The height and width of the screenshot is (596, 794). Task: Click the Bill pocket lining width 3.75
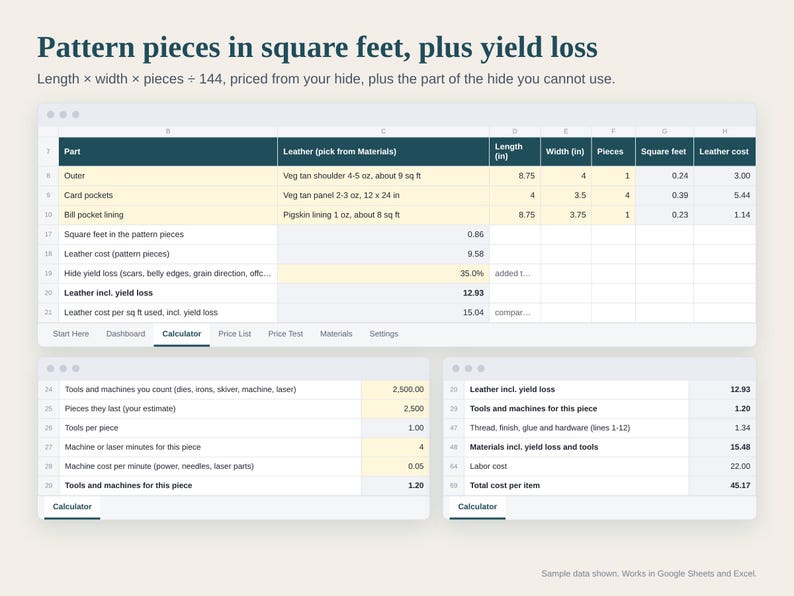point(566,215)
